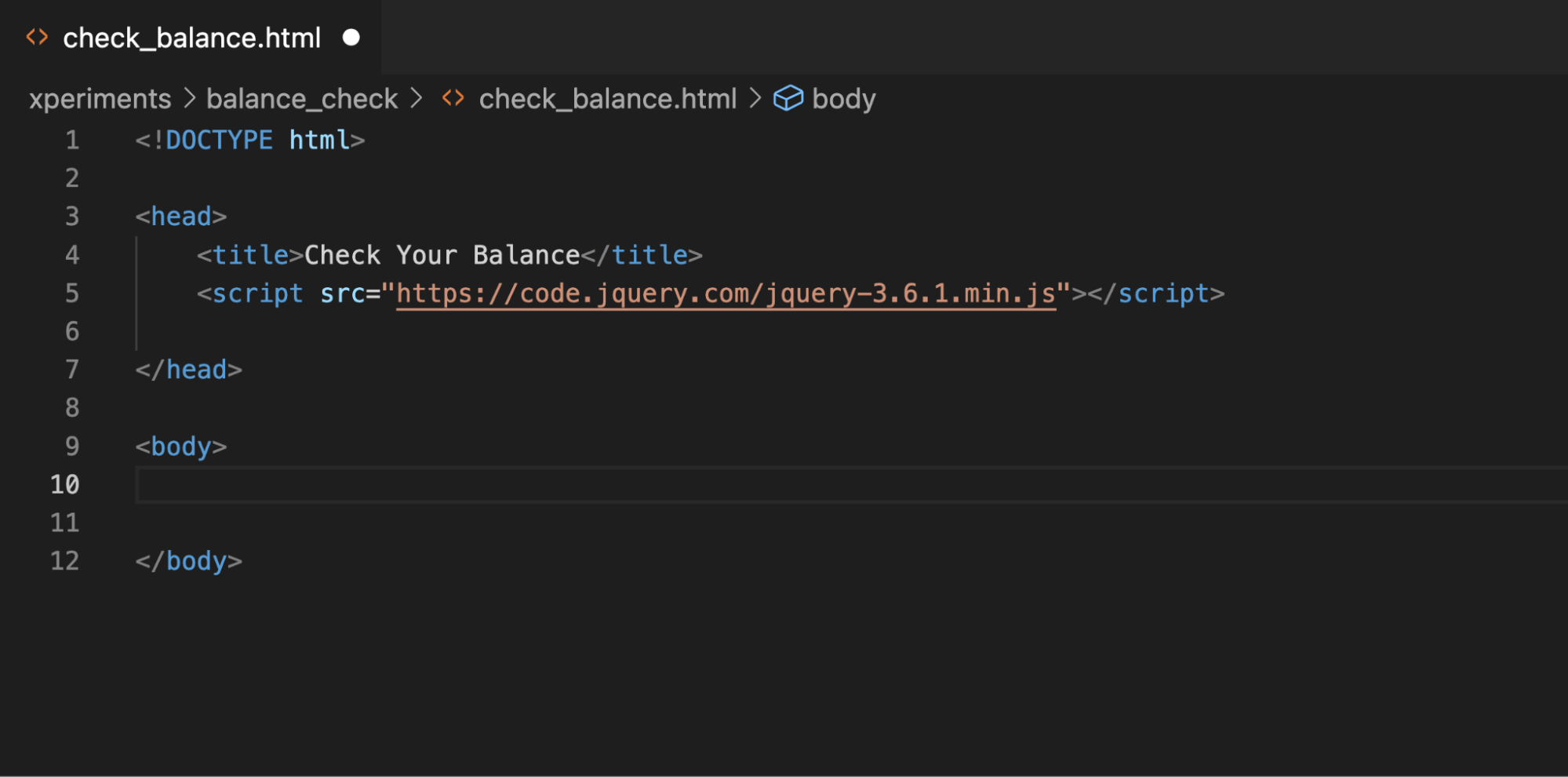The height and width of the screenshot is (777, 1568).
Task: Click the HTML file icon in the tab
Action: pyautogui.click(x=37, y=38)
